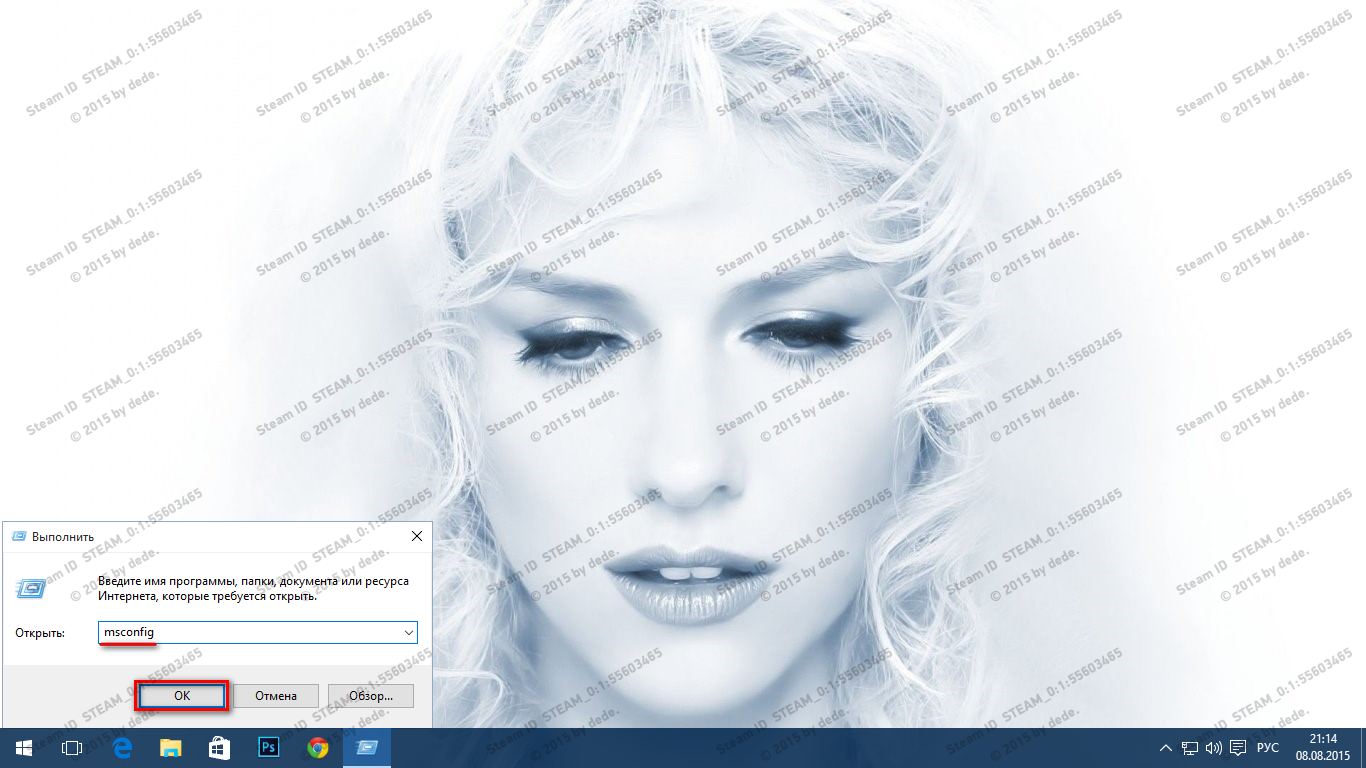The image size is (1366, 768).
Task: Expand the Открыть combo box dropdown arrow
Action: tap(408, 633)
